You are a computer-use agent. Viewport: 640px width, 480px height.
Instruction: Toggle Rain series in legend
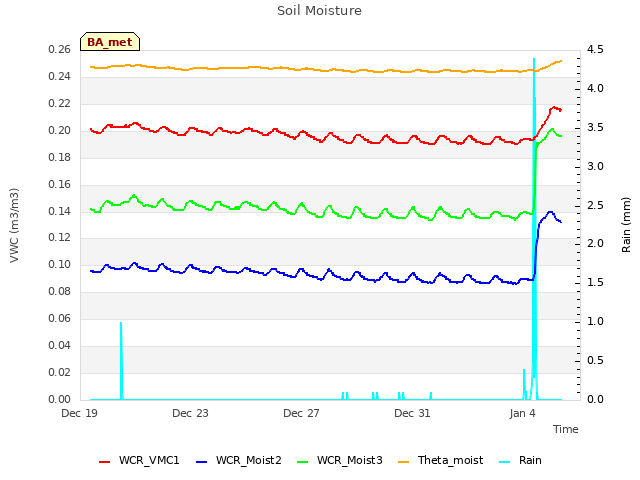coord(520,460)
